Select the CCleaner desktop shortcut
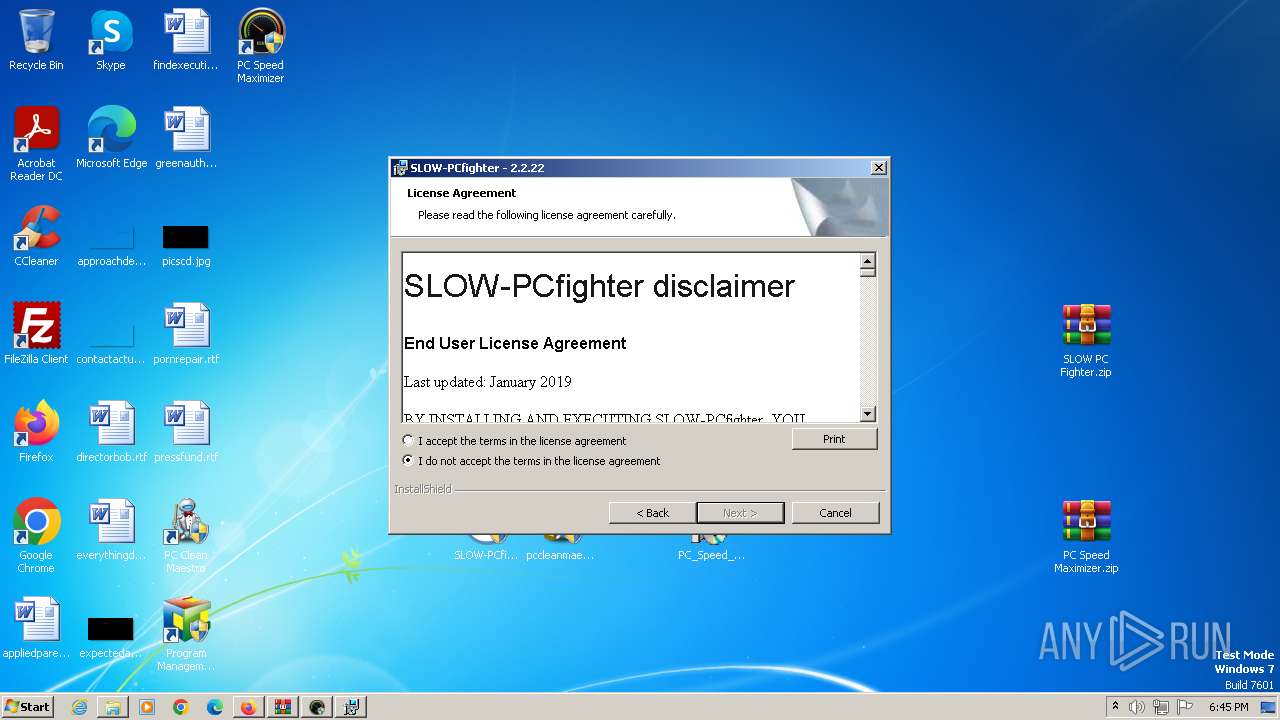This screenshot has height=720, width=1280. coord(36,236)
